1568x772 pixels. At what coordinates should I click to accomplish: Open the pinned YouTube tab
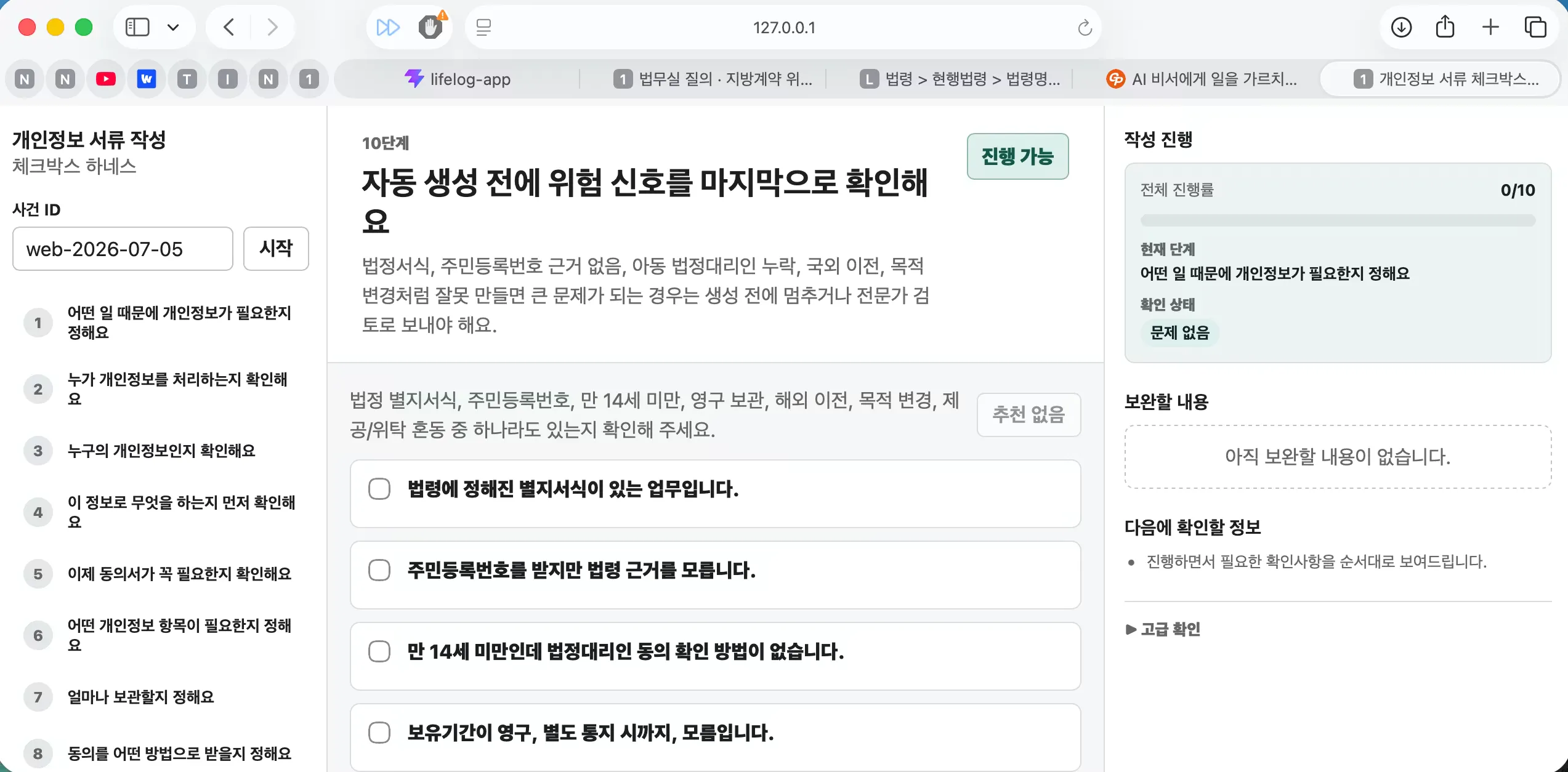click(x=106, y=79)
